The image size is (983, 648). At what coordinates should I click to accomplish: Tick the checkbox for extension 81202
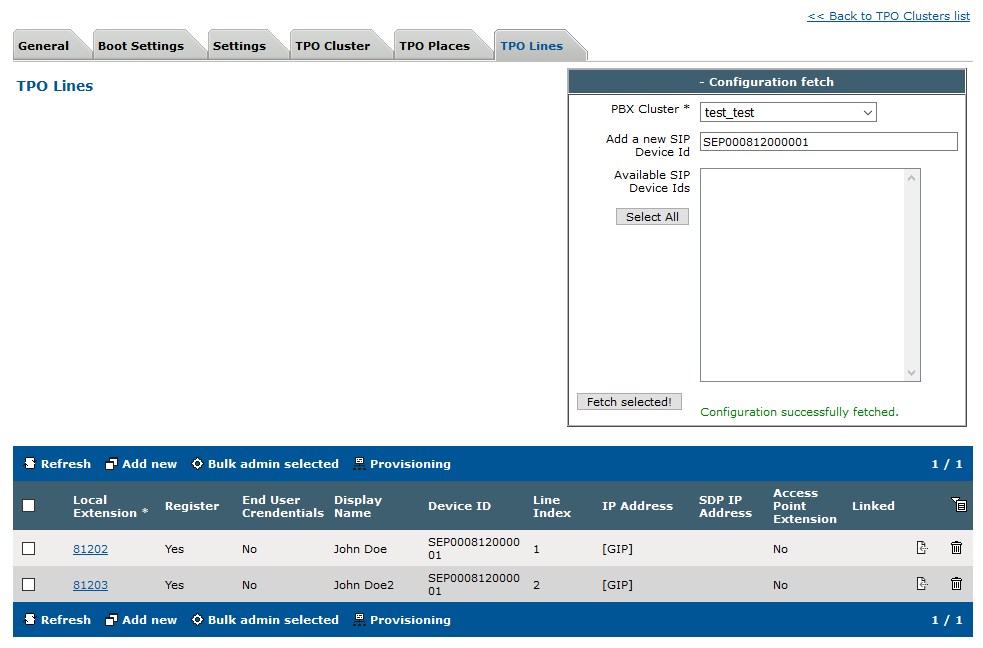[x=29, y=549]
